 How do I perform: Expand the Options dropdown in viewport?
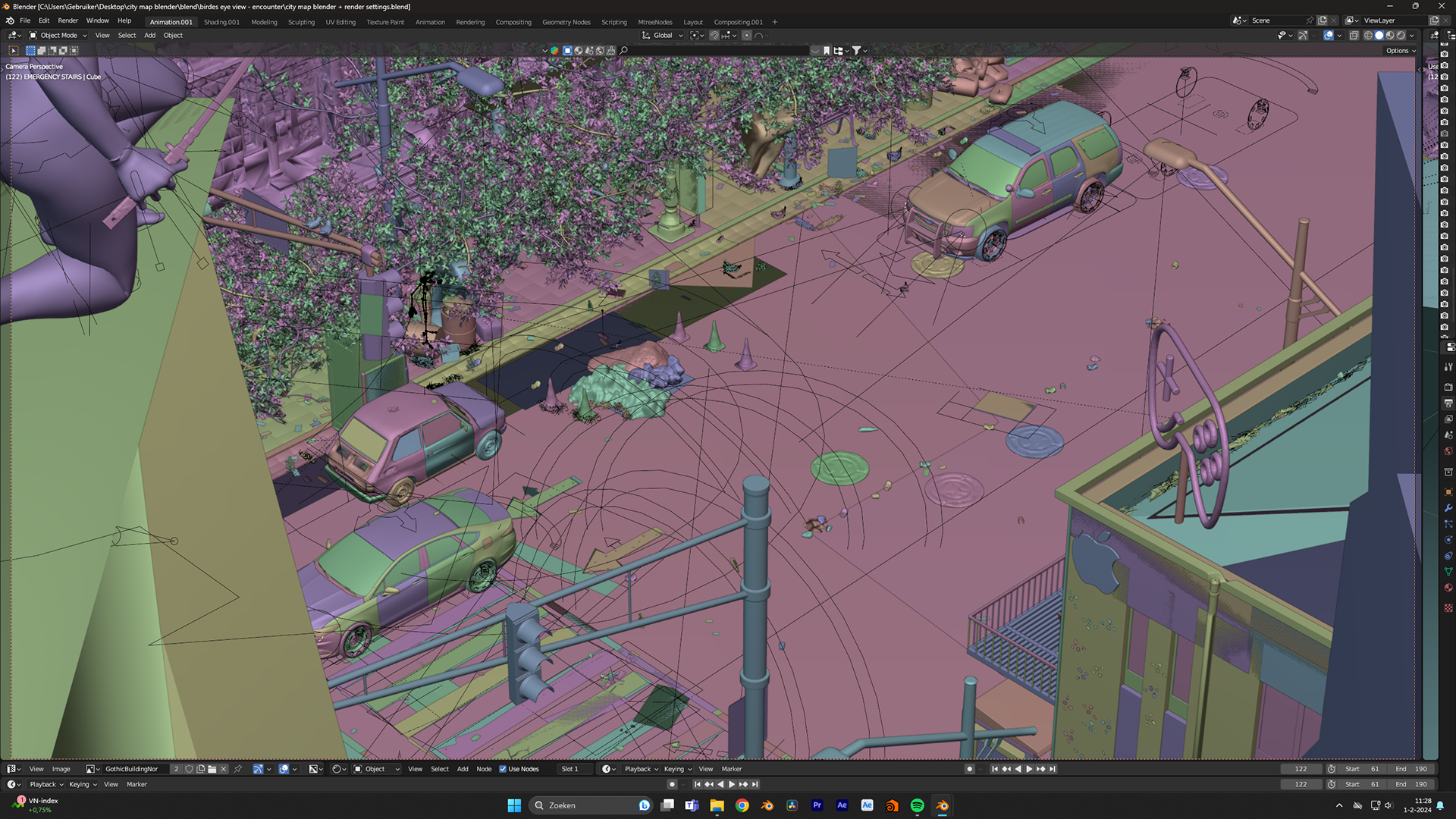tap(1401, 51)
